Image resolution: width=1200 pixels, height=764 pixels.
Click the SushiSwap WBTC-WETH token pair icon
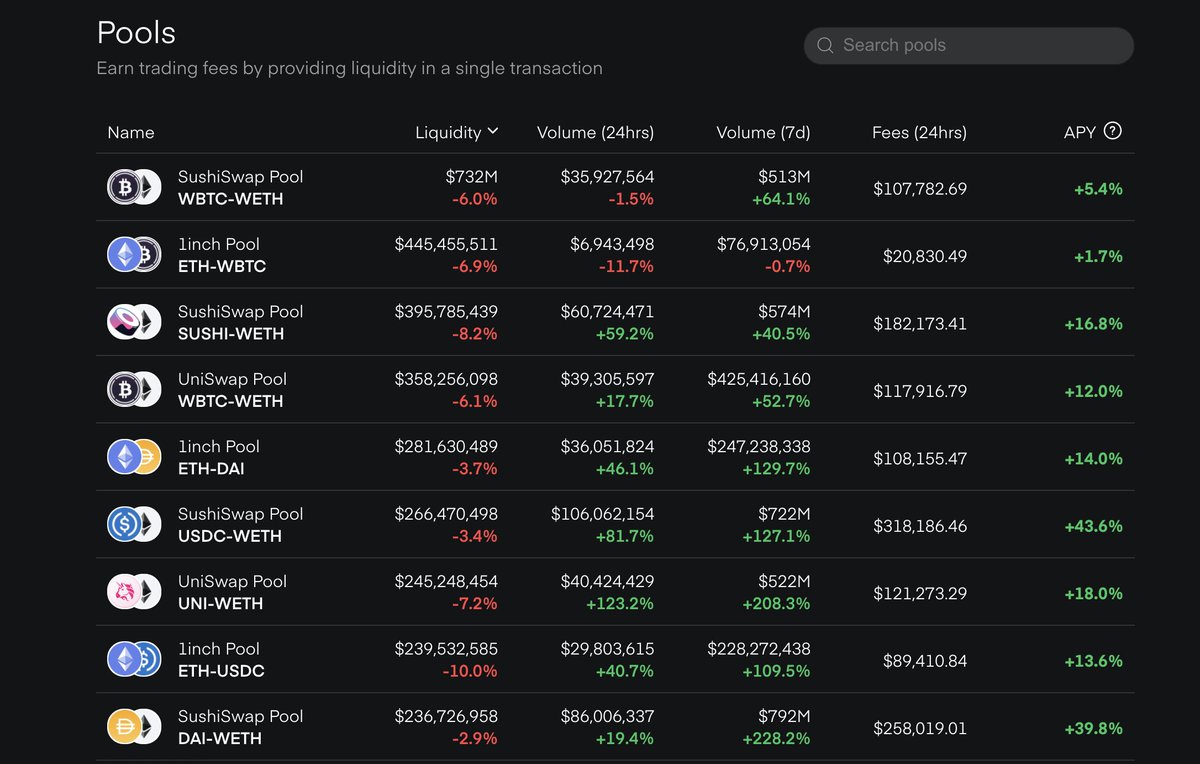(x=134, y=188)
